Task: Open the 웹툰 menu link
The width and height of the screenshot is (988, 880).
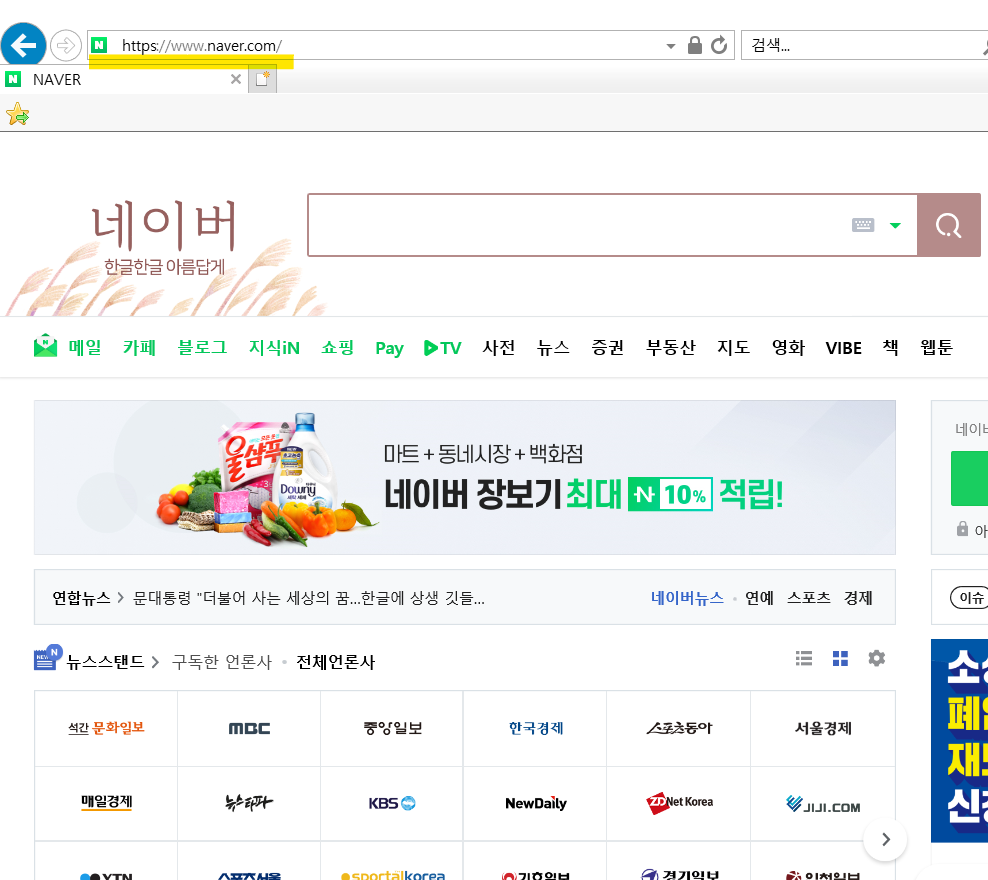Action: point(936,347)
